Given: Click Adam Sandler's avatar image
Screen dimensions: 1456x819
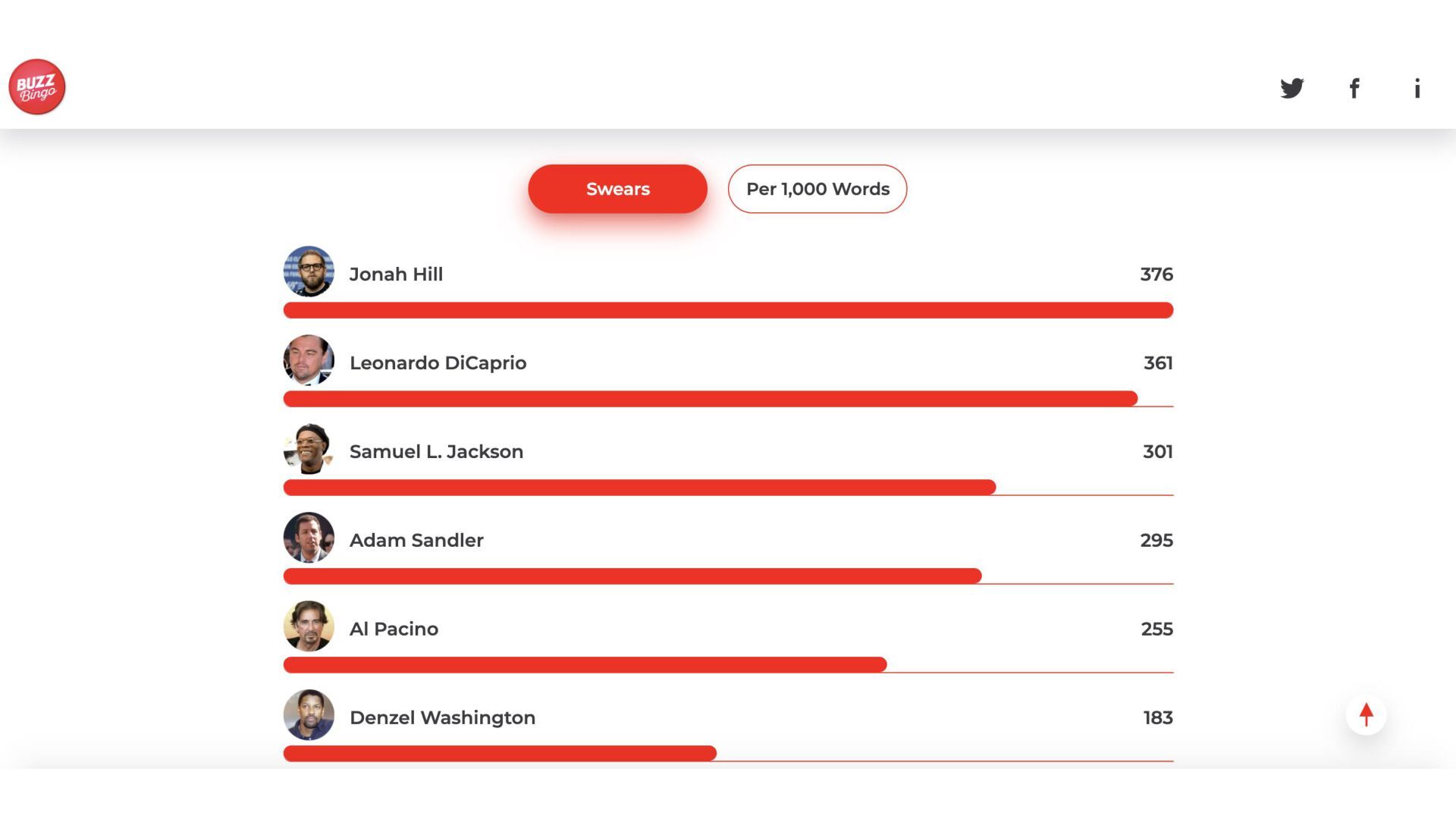Looking at the screenshot, I should [x=309, y=537].
